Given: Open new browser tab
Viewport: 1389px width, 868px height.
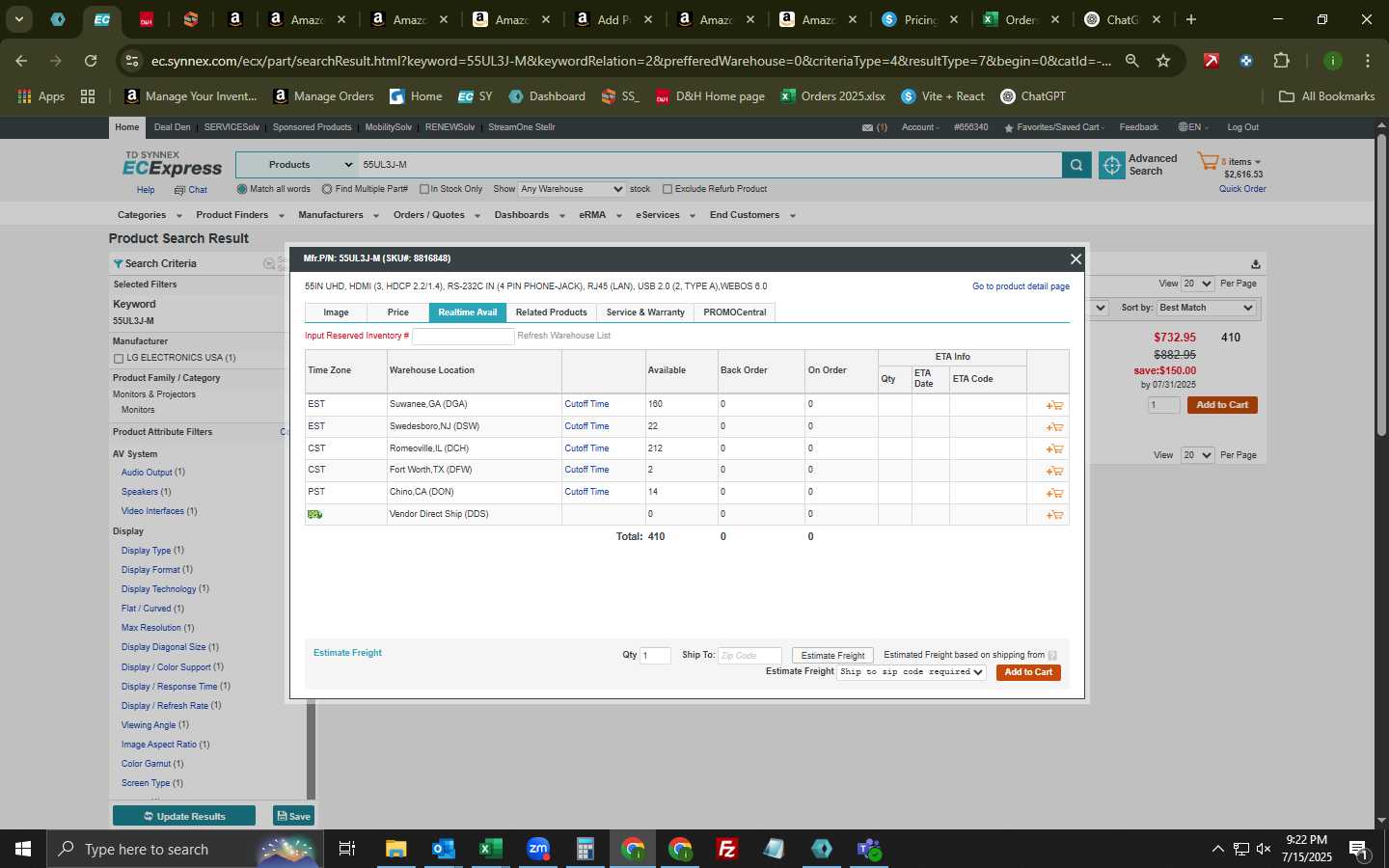Looking at the screenshot, I should pos(1191,19).
